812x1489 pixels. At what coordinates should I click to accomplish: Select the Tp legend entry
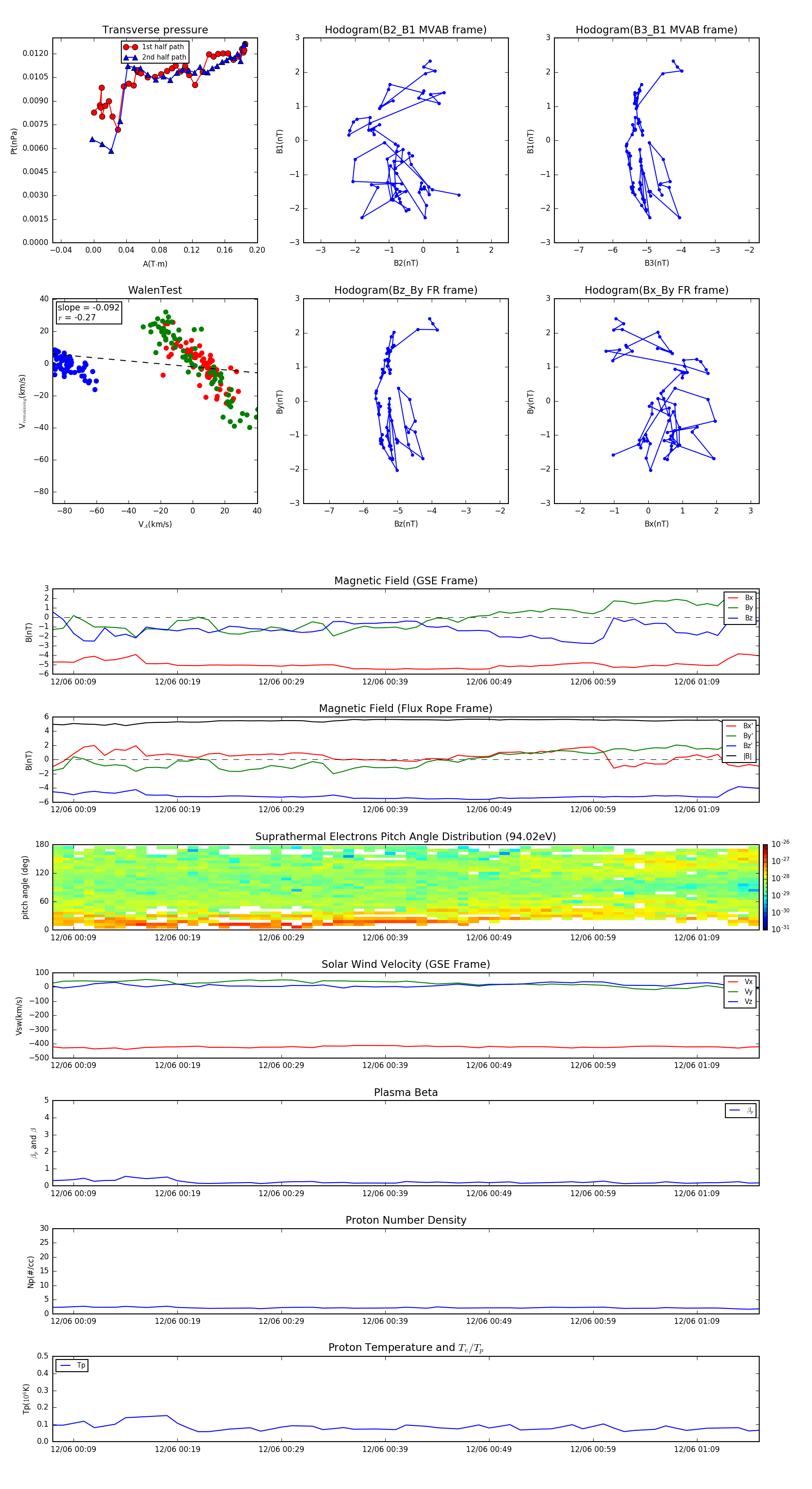pyautogui.click(x=73, y=1365)
